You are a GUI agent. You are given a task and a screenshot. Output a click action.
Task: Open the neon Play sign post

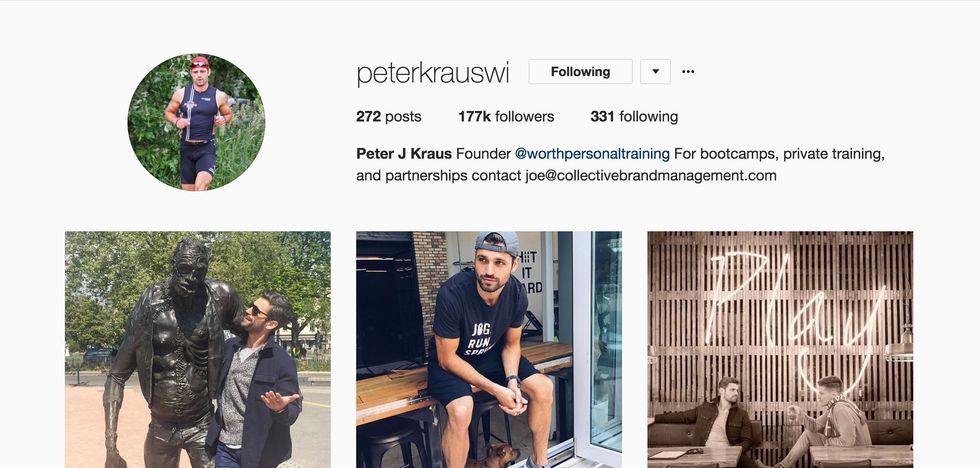point(780,349)
